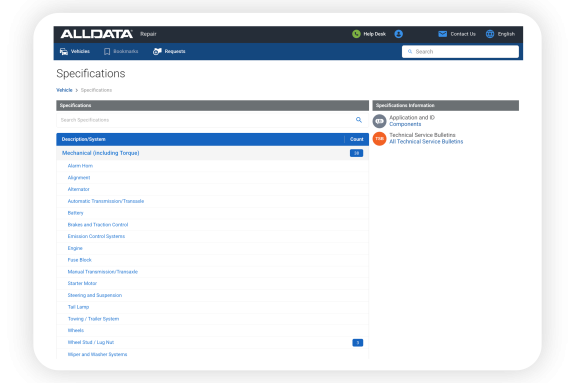Sort by Count column header
This screenshot has width=575, height=383.
[356, 139]
